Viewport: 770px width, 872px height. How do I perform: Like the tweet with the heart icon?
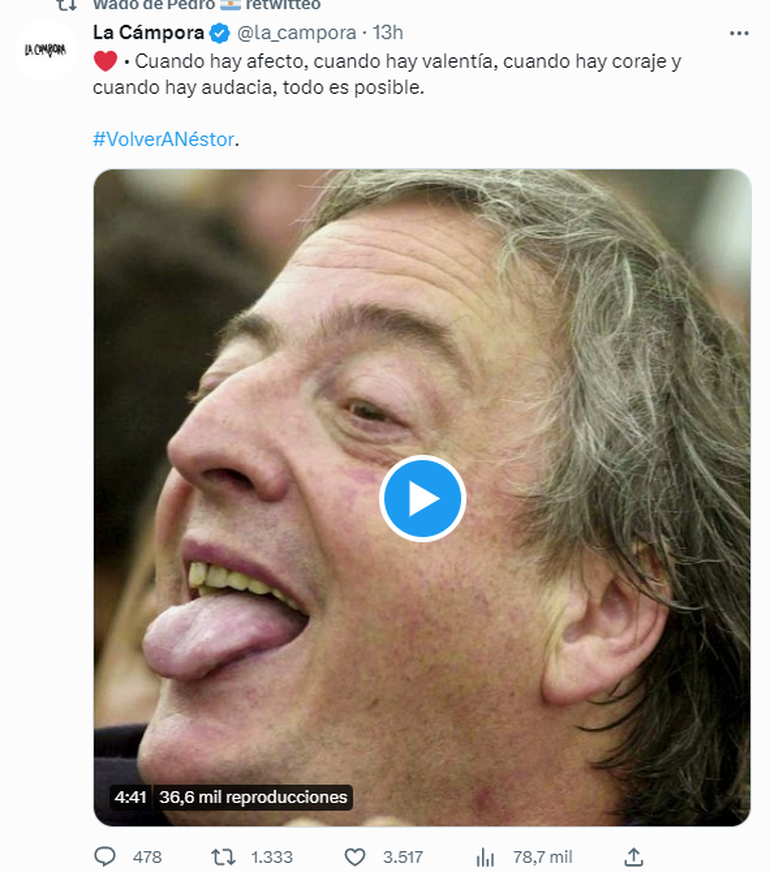(x=355, y=857)
